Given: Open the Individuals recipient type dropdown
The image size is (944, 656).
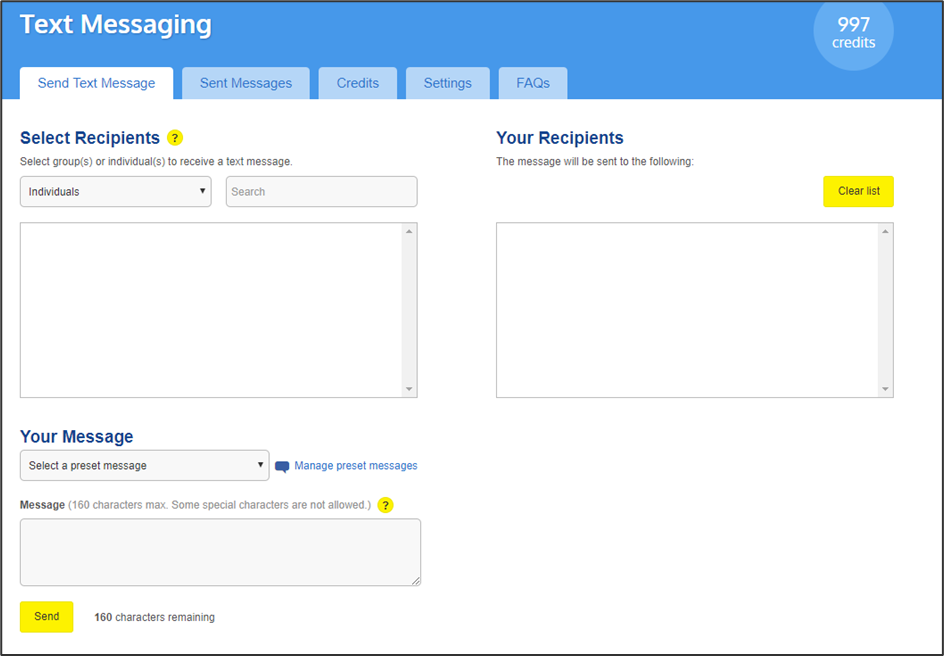Looking at the screenshot, I should (x=116, y=192).
